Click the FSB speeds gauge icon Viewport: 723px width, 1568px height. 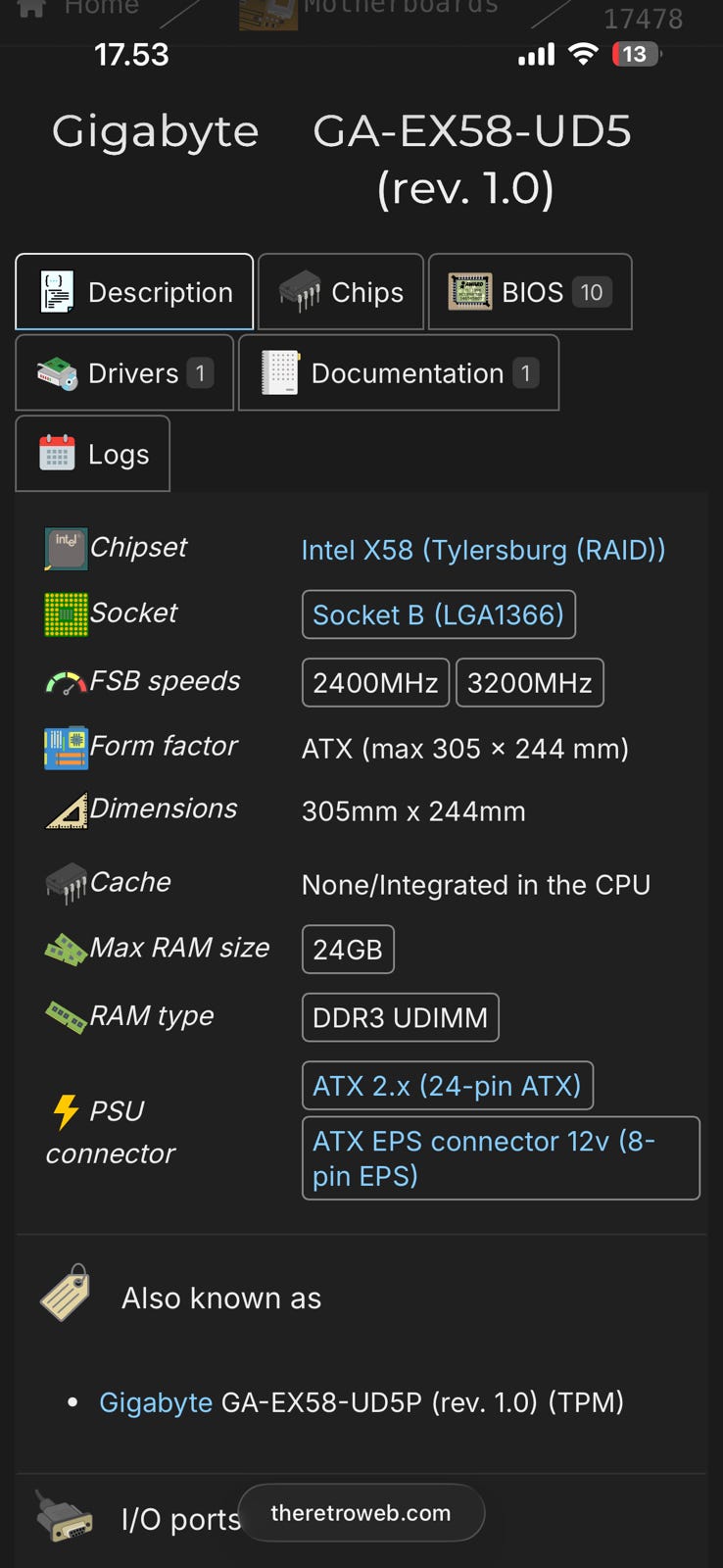point(66,682)
